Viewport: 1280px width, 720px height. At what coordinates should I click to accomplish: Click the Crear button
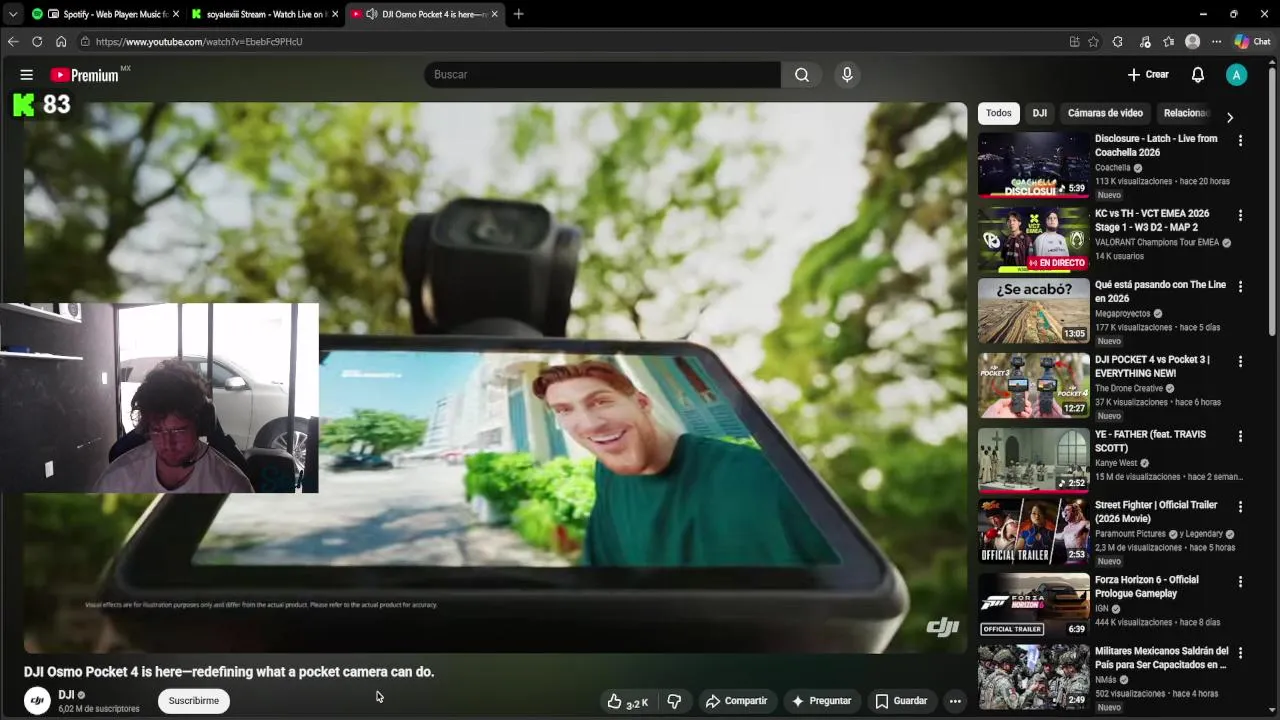(1148, 75)
